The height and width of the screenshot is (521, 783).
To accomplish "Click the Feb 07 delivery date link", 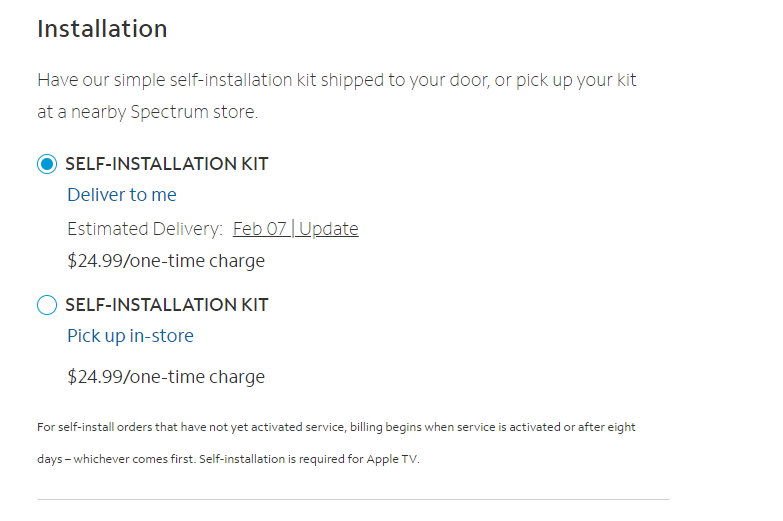I will pyautogui.click(x=259, y=229).
